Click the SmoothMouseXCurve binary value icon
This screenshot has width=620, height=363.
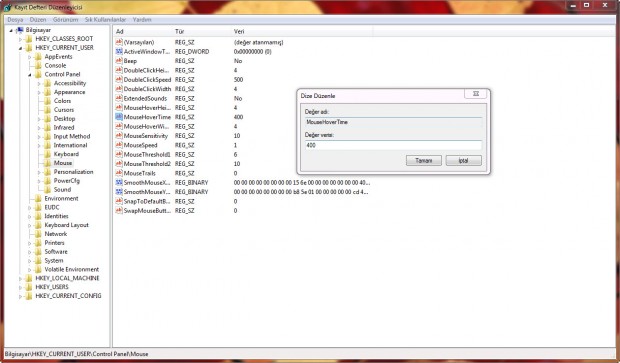(x=119, y=182)
